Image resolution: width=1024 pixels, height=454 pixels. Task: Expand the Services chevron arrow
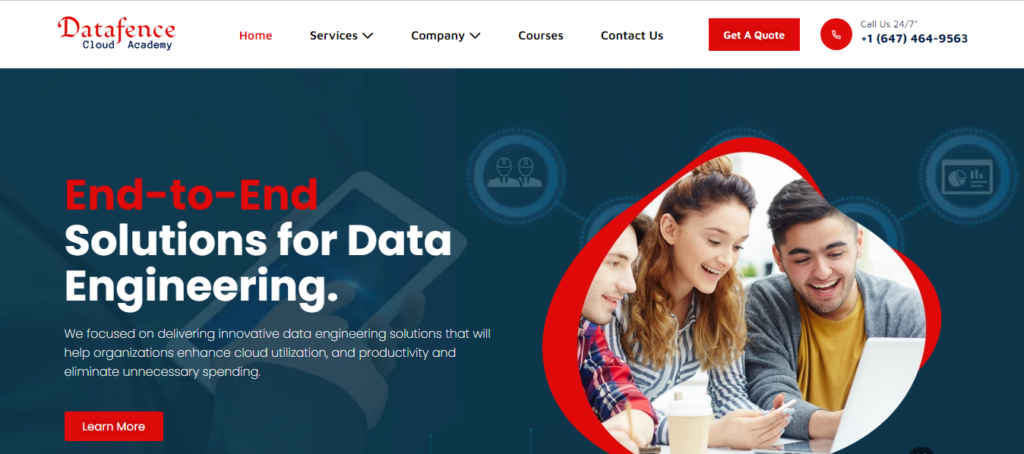(x=368, y=36)
